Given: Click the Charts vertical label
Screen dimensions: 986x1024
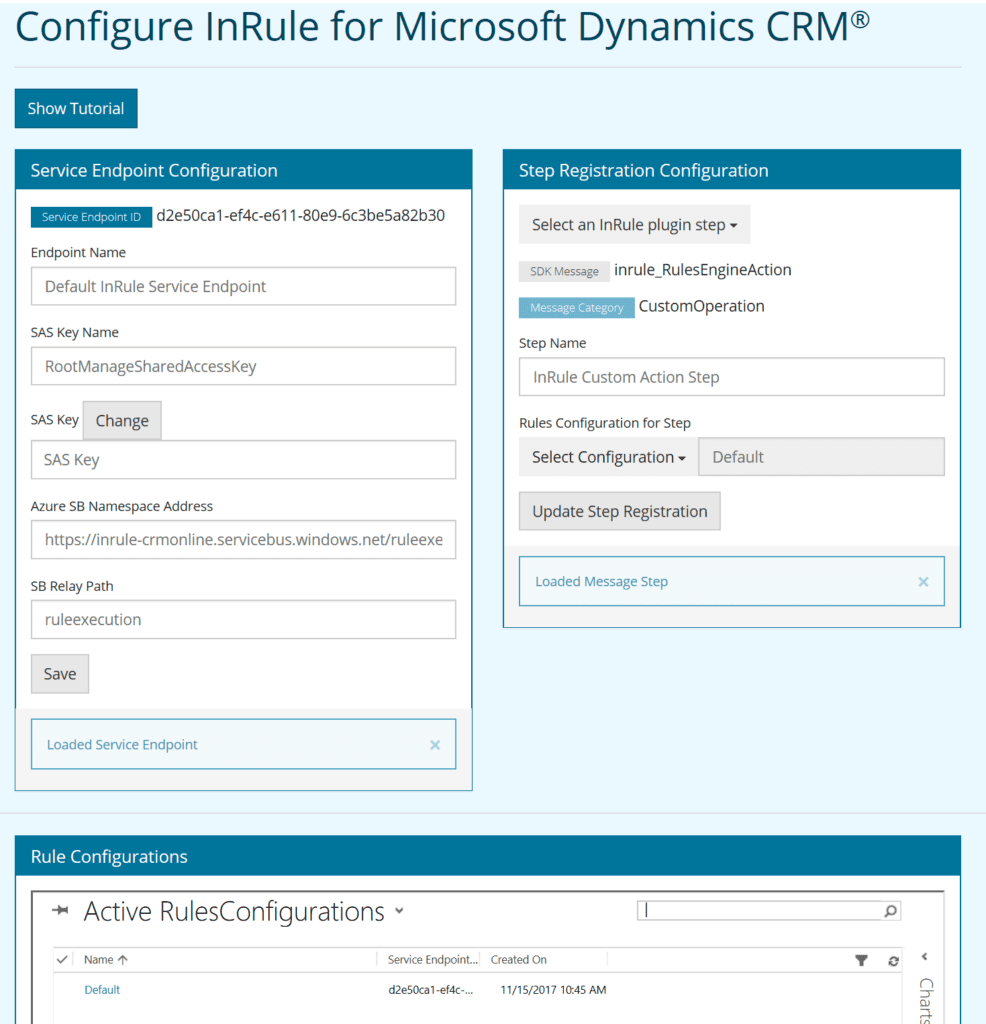Looking at the screenshot, I should pos(927,1000).
